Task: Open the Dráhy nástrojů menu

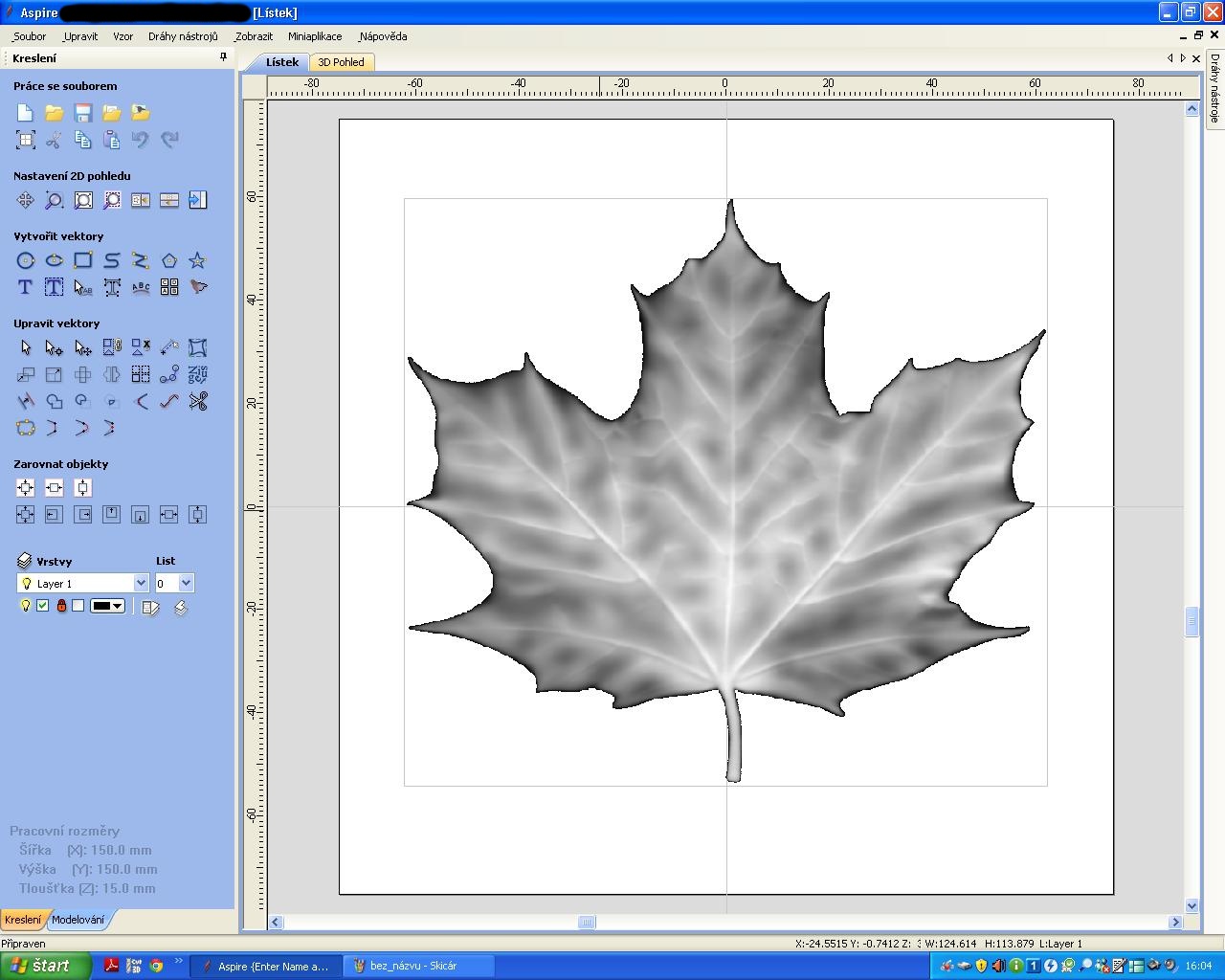Action: point(183,36)
